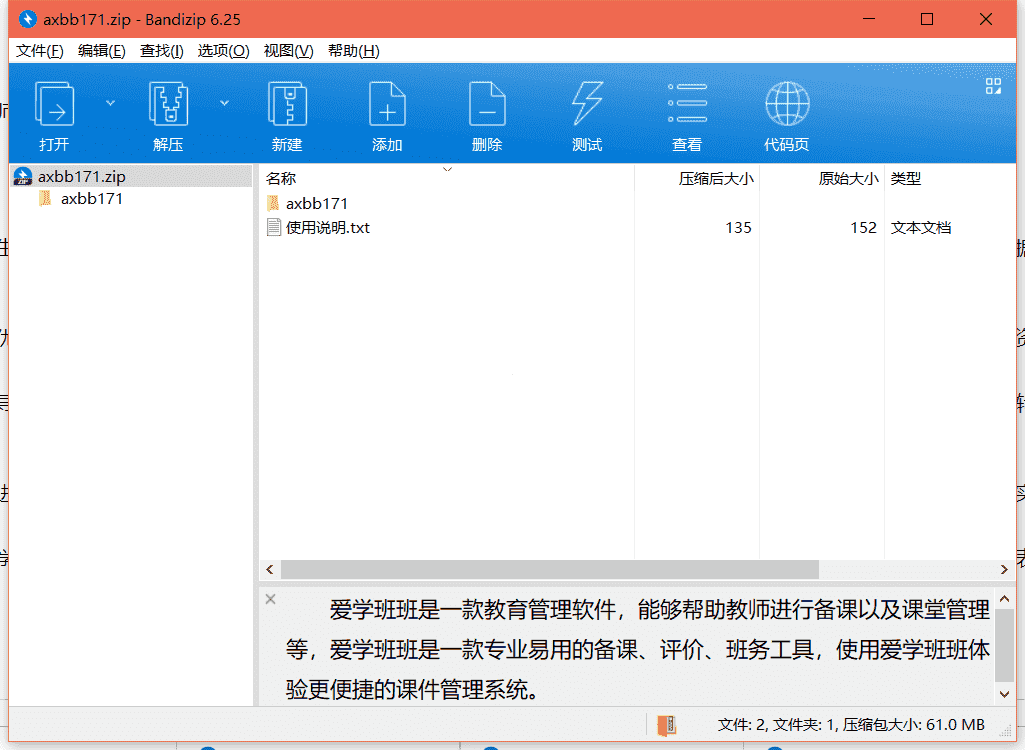This screenshot has width=1025, height=750.
Task: Click the status bar text 压缩包大小: 61.0 MB
Action: tap(914, 724)
